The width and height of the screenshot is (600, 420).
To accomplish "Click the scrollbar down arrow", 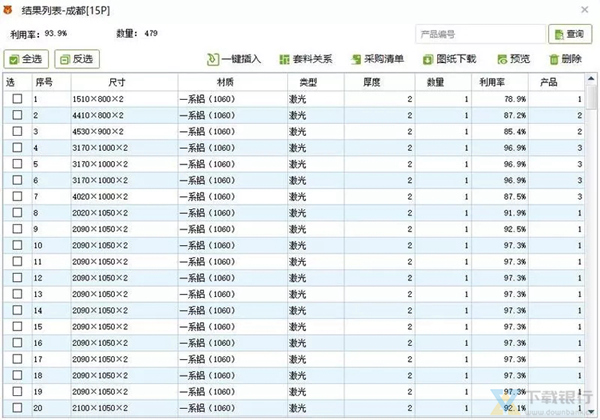I will pos(591,412).
